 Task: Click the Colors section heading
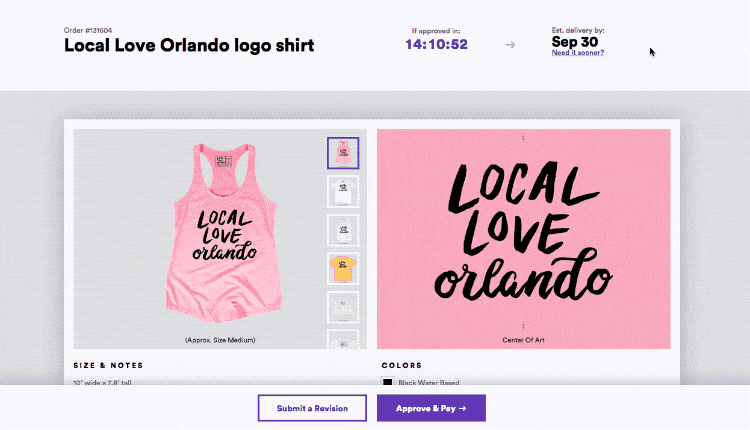[402, 365]
